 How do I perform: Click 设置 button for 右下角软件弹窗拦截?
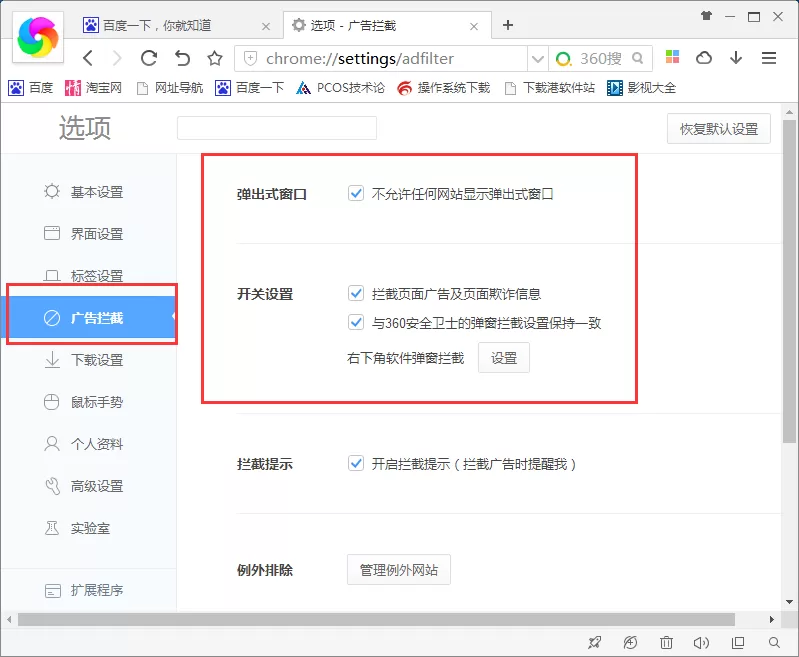(503, 358)
